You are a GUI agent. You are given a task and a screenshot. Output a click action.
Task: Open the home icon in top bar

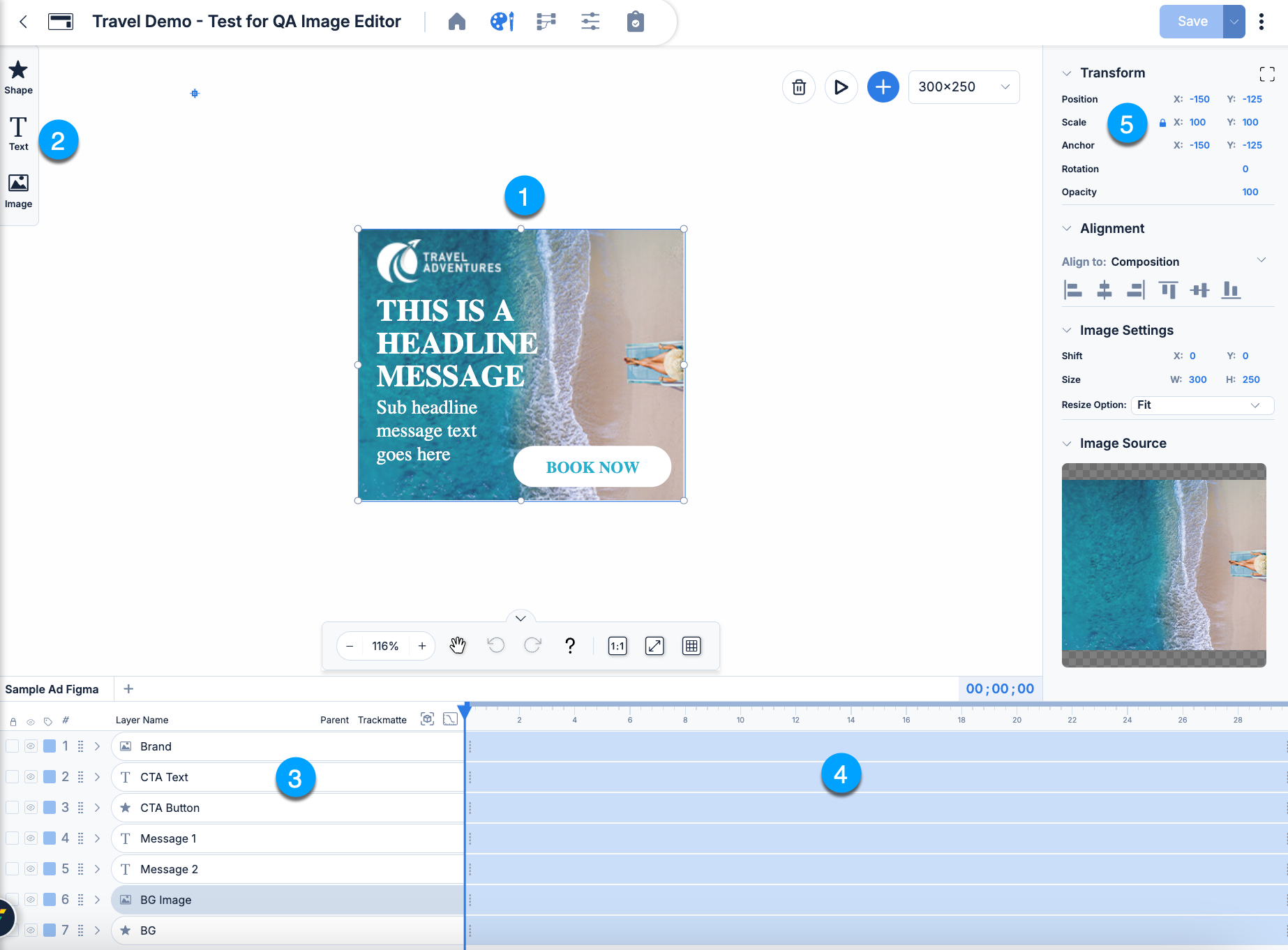tap(457, 22)
